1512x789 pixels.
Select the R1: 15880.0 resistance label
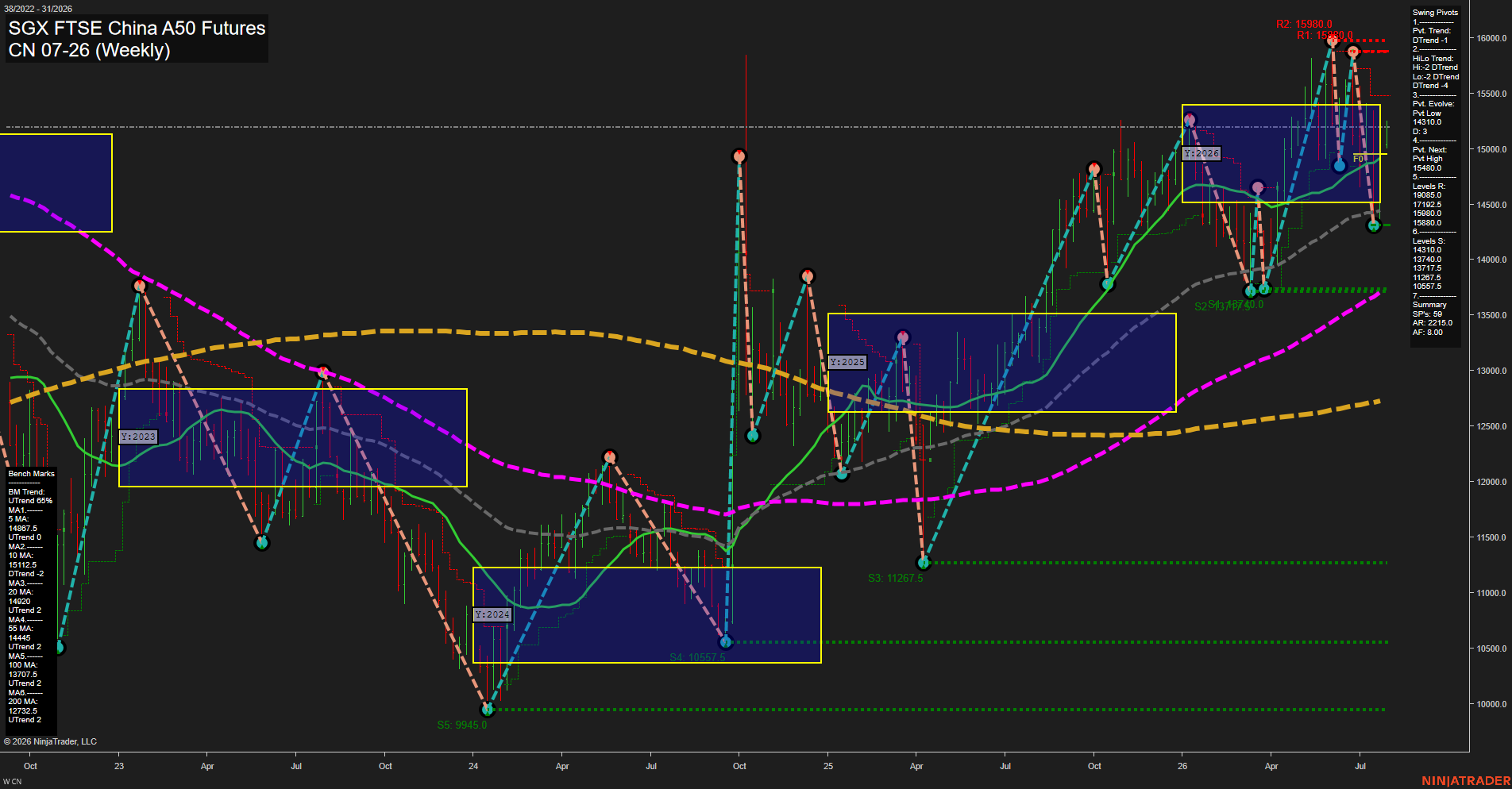click(1325, 36)
